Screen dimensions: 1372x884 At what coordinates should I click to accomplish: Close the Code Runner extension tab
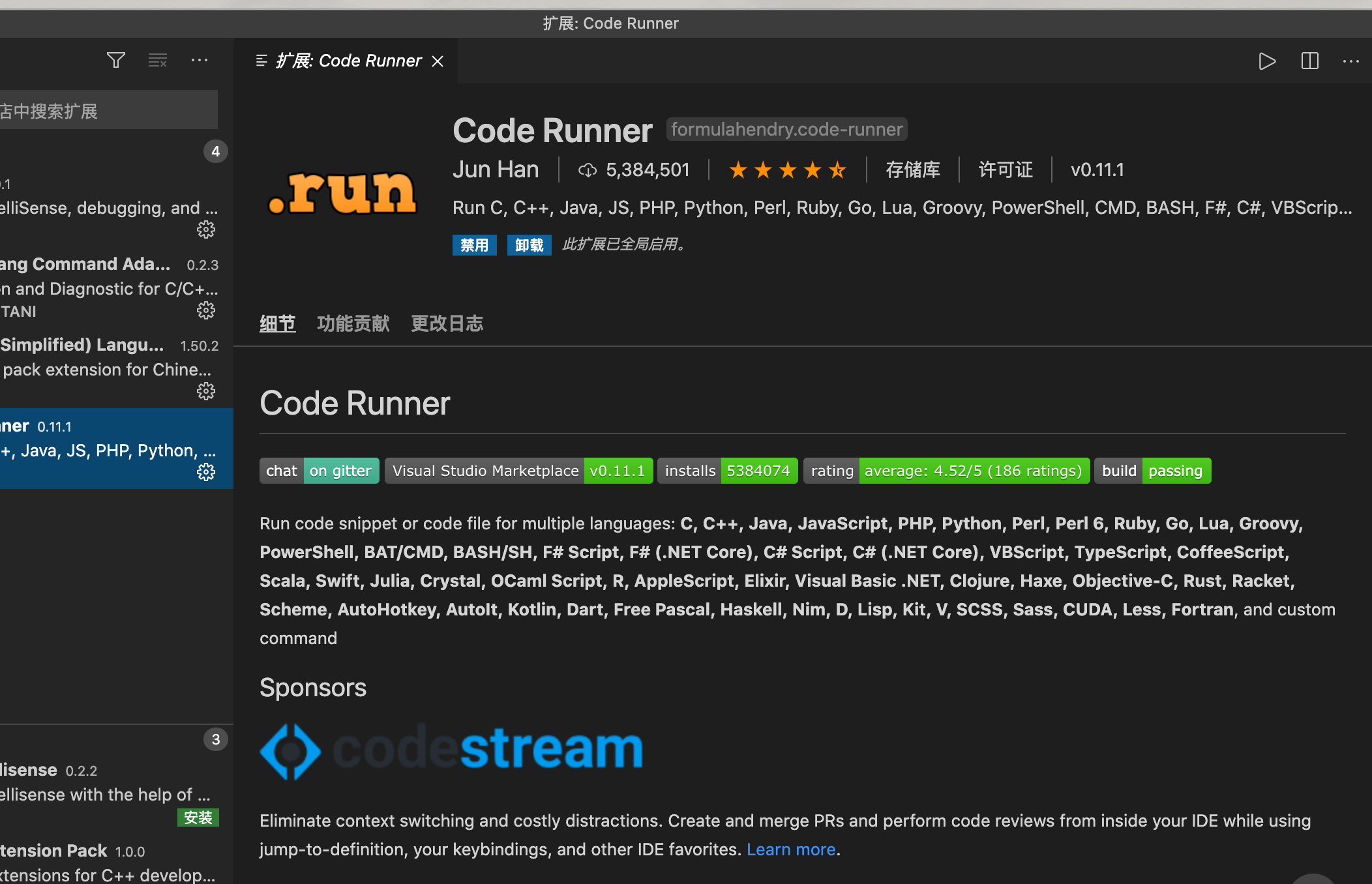pyautogui.click(x=438, y=61)
